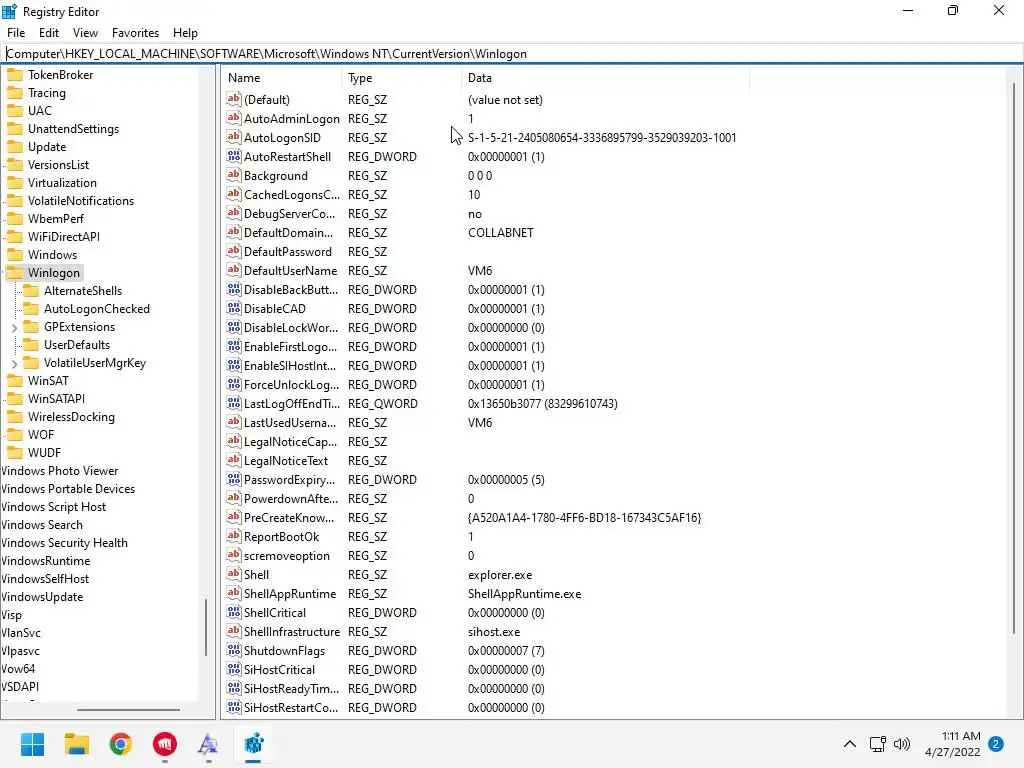The height and width of the screenshot is (768, 1024).
Task: Open the File menu
Action: [x=16, y=33]
